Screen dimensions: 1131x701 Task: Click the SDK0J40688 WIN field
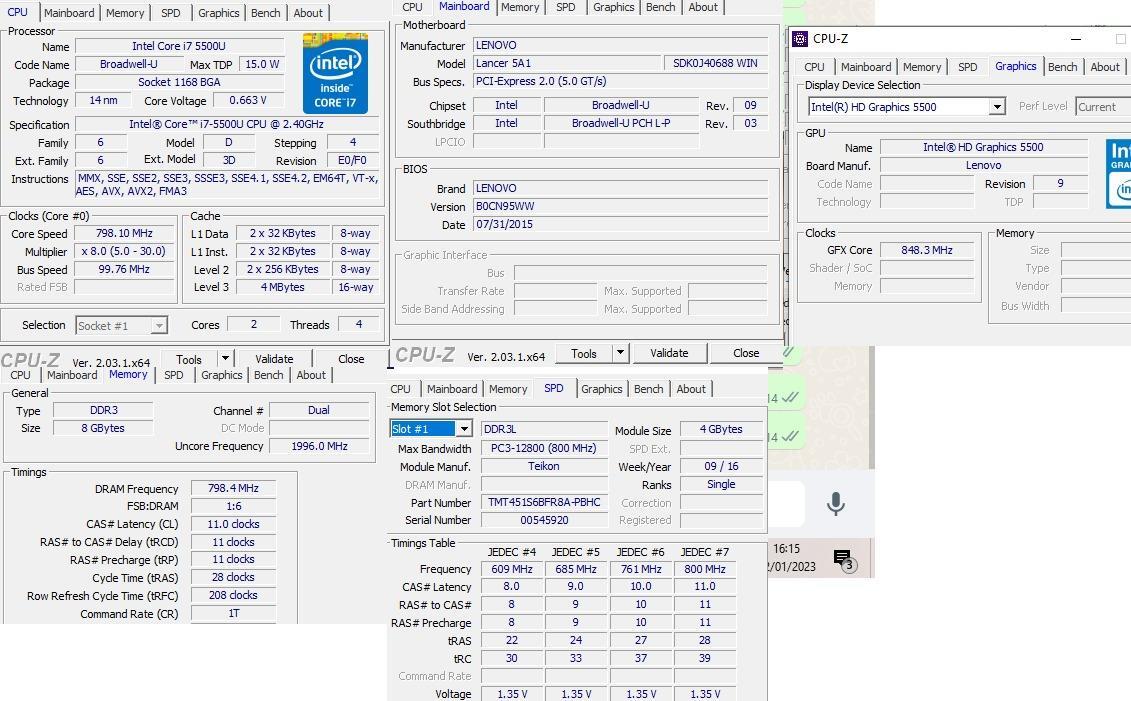(x=716, y=63)
